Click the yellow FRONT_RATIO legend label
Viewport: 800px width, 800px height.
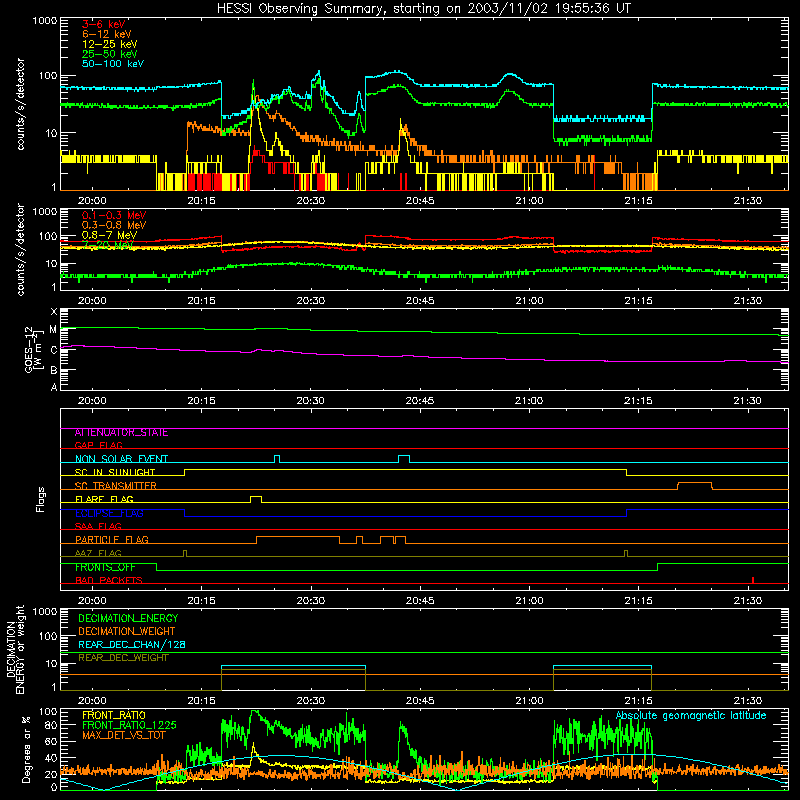(114, 716)
